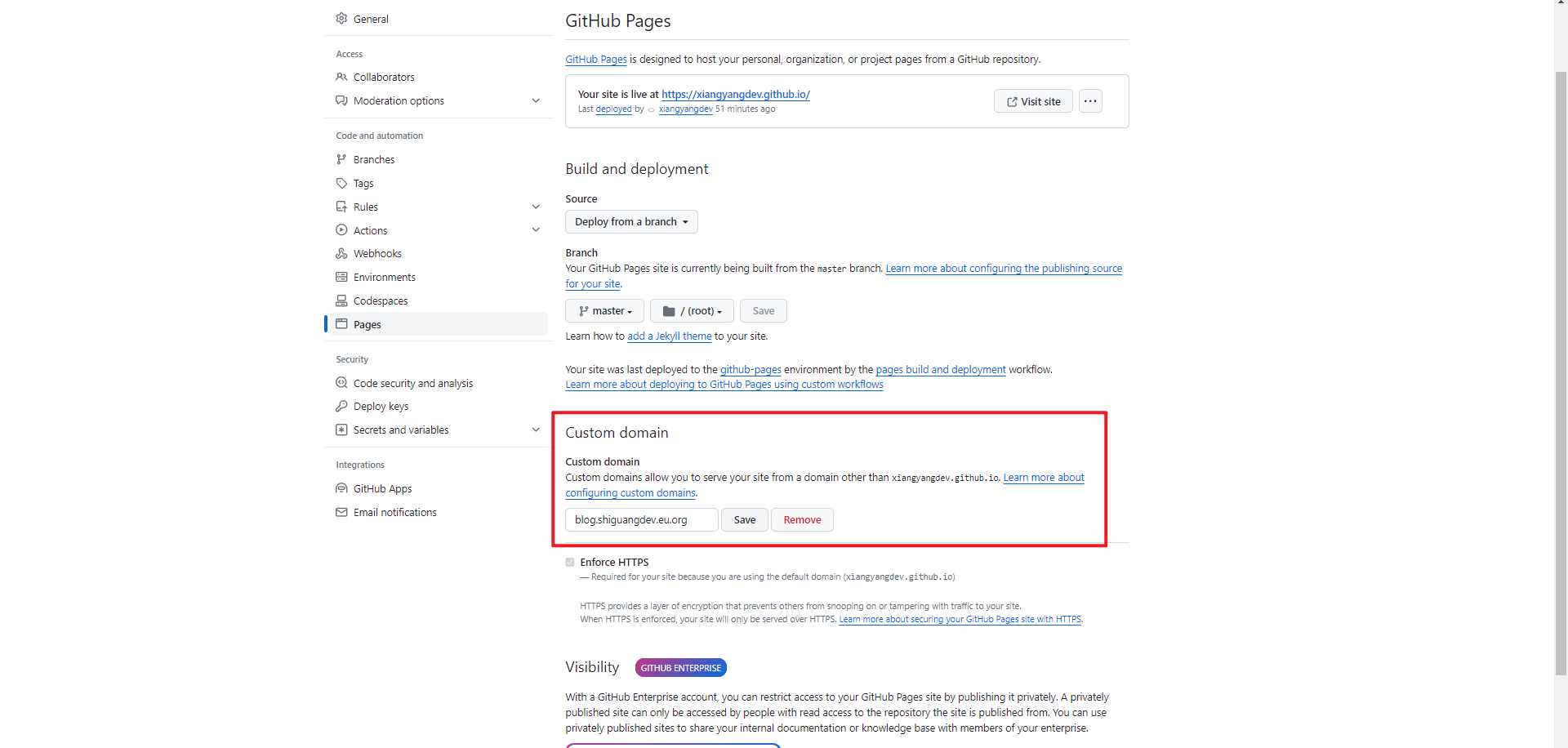This screenshot has width=1568, height=748.
Task: Click the Deploy keys key icon
Action: (x=341, y=406)
